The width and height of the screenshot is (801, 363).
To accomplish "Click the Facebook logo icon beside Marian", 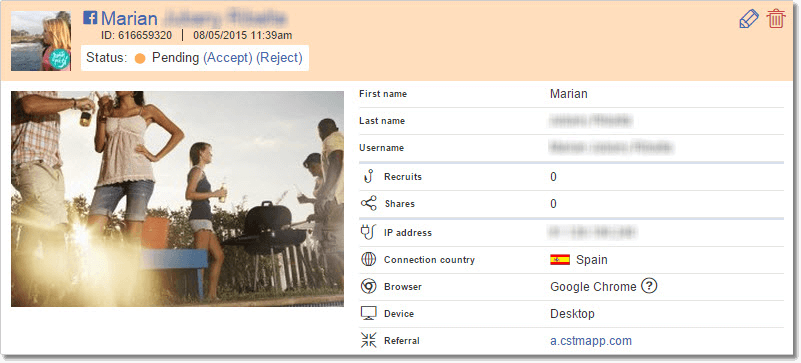I will pyautogui.click(x=90, y=18).
